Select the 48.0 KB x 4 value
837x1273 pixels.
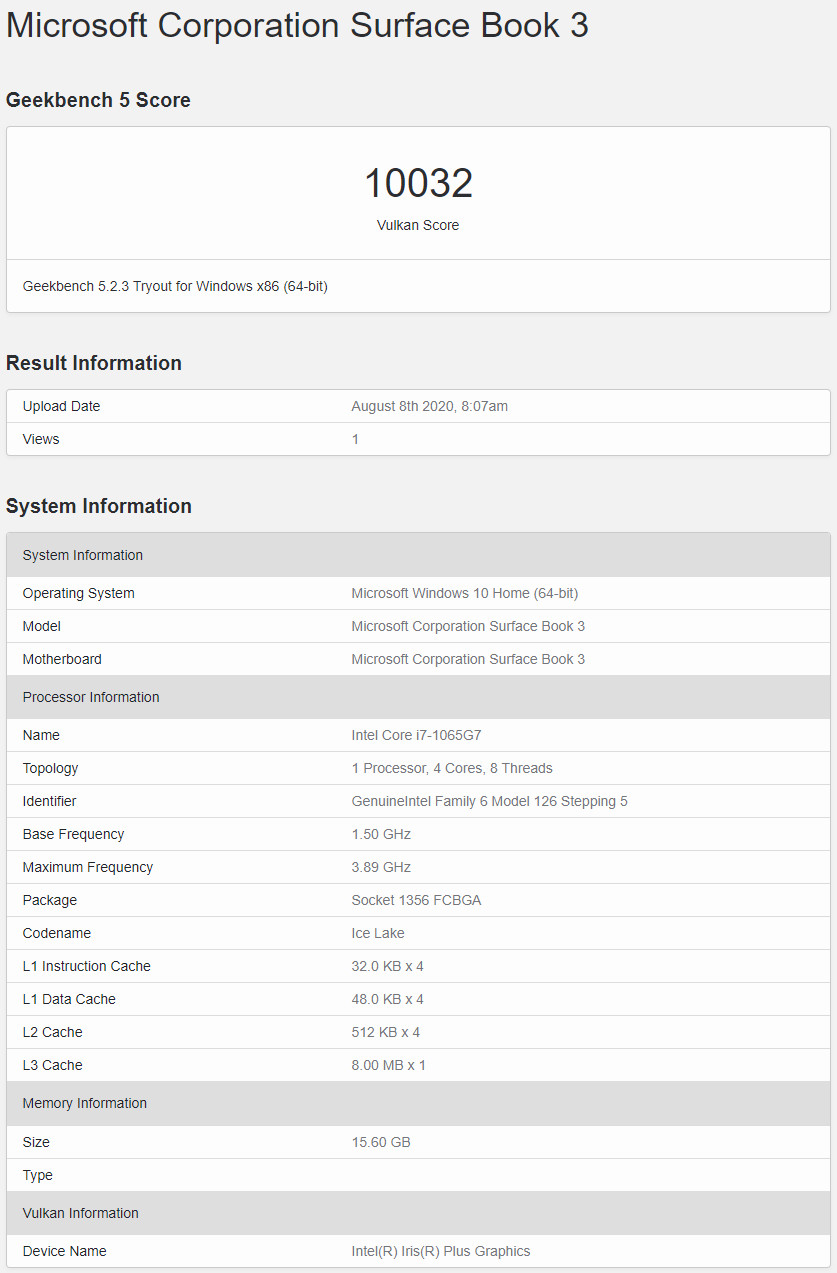point(388,999)
